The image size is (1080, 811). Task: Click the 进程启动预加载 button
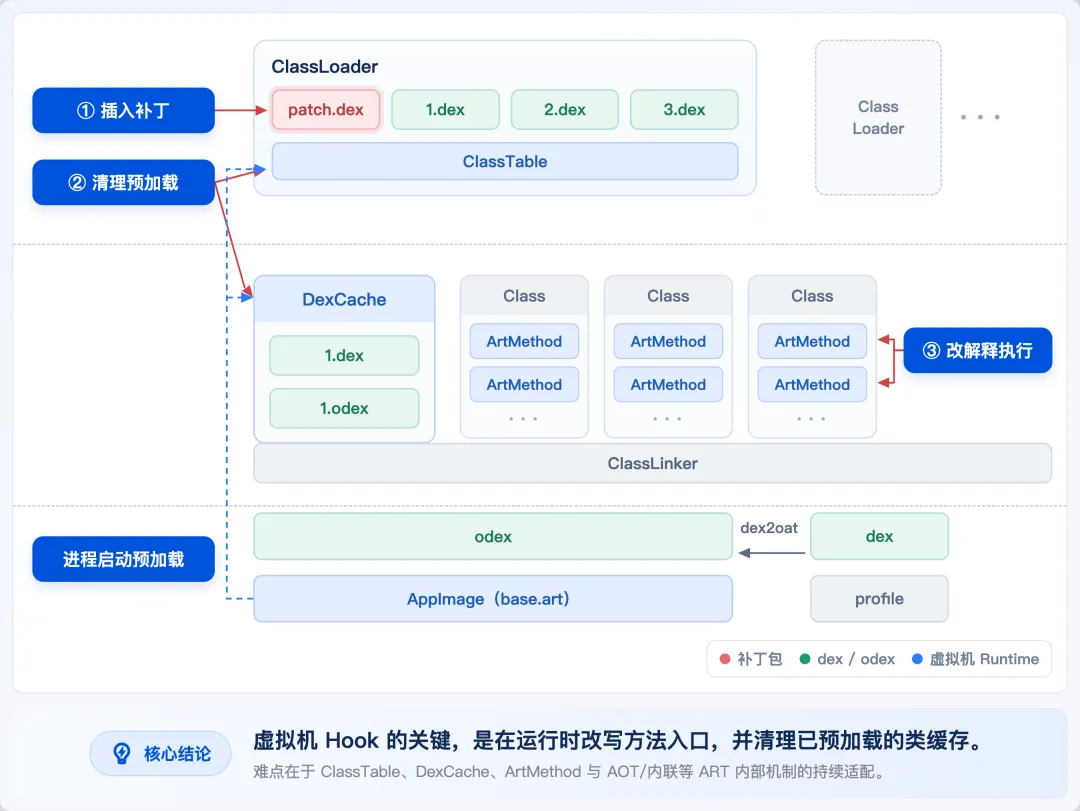(123, 559)
